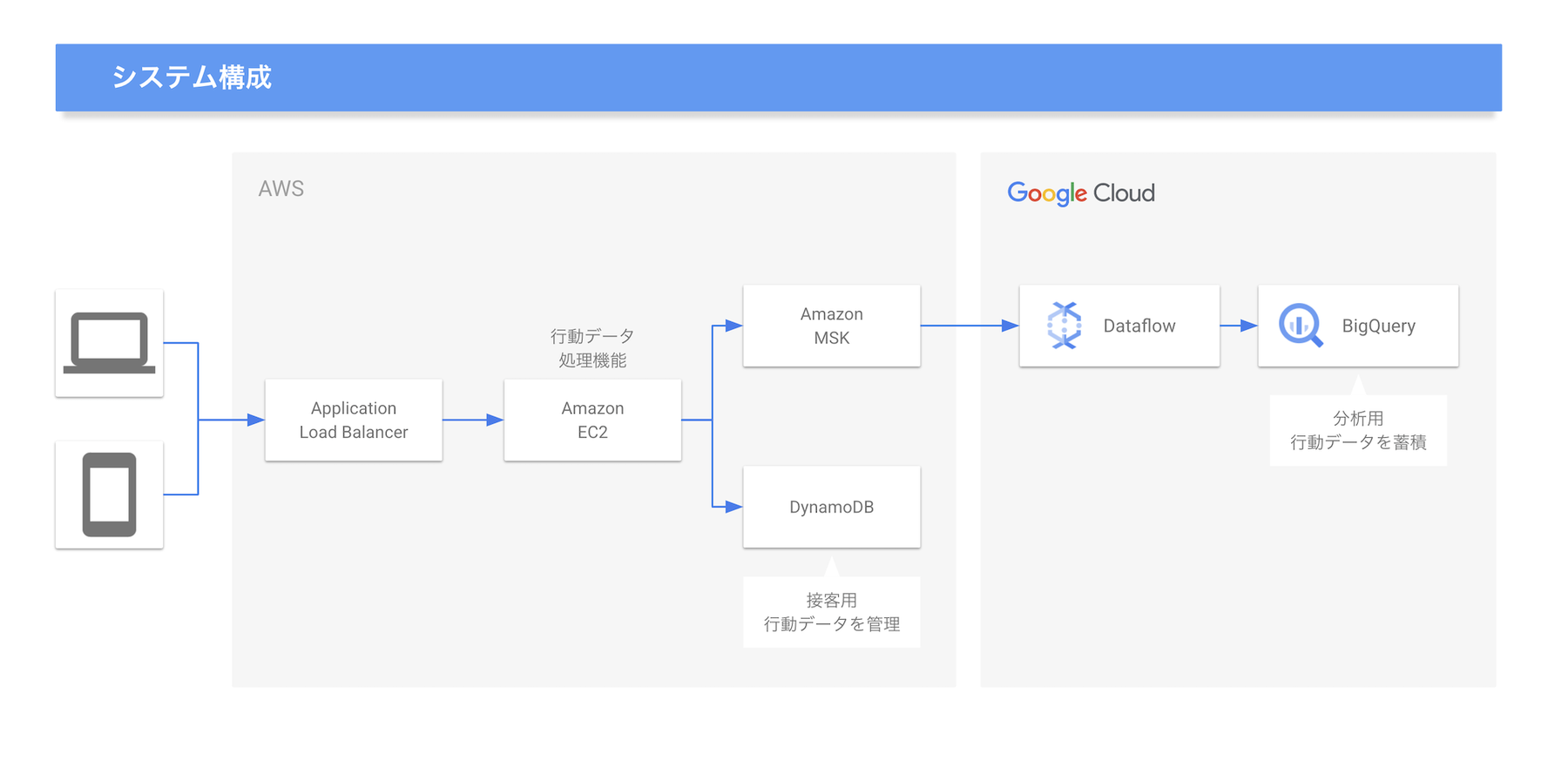Click the 行動データ処理機能 label above EC2
The height and width of the screenshot is (767, 1568).
click(592, 348)
